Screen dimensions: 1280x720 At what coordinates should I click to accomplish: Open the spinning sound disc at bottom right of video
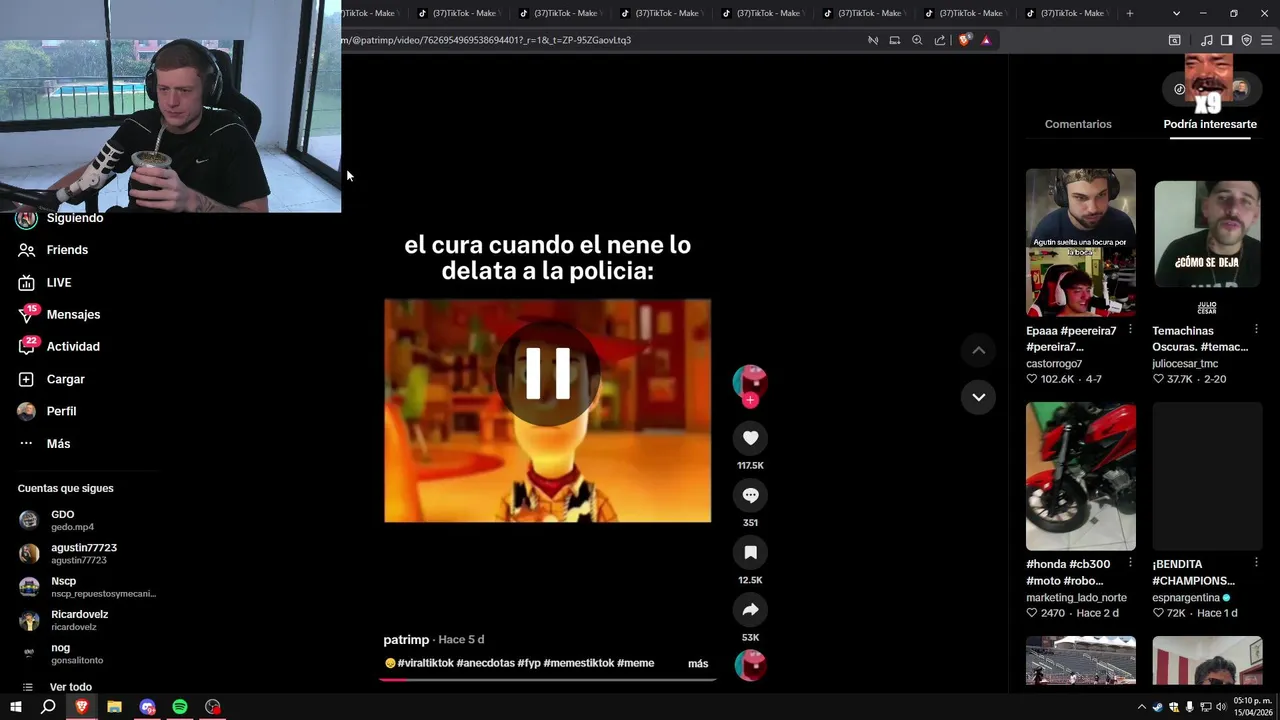pyautogui.click(x=750, y=665)
